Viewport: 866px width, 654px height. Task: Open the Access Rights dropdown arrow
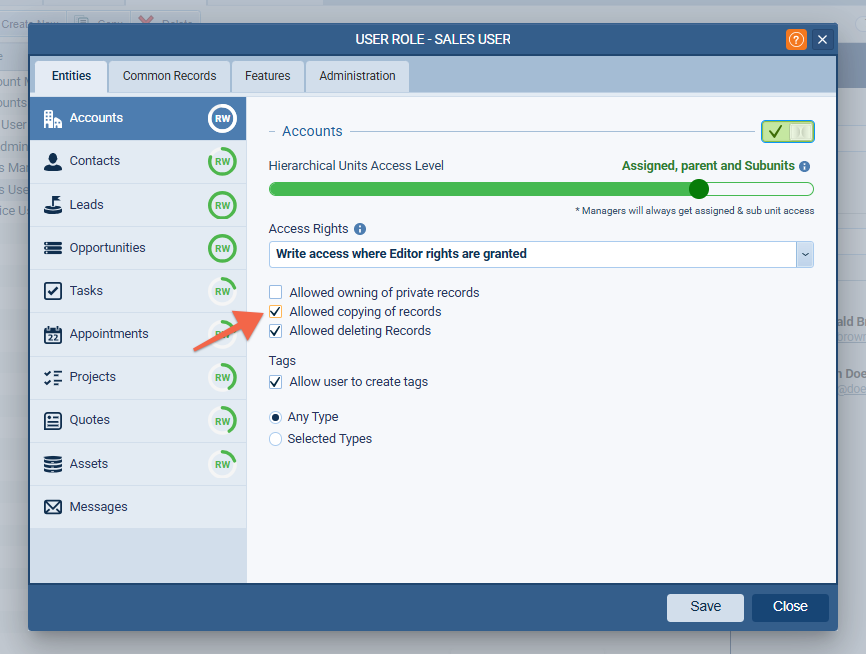coord(804,254)
